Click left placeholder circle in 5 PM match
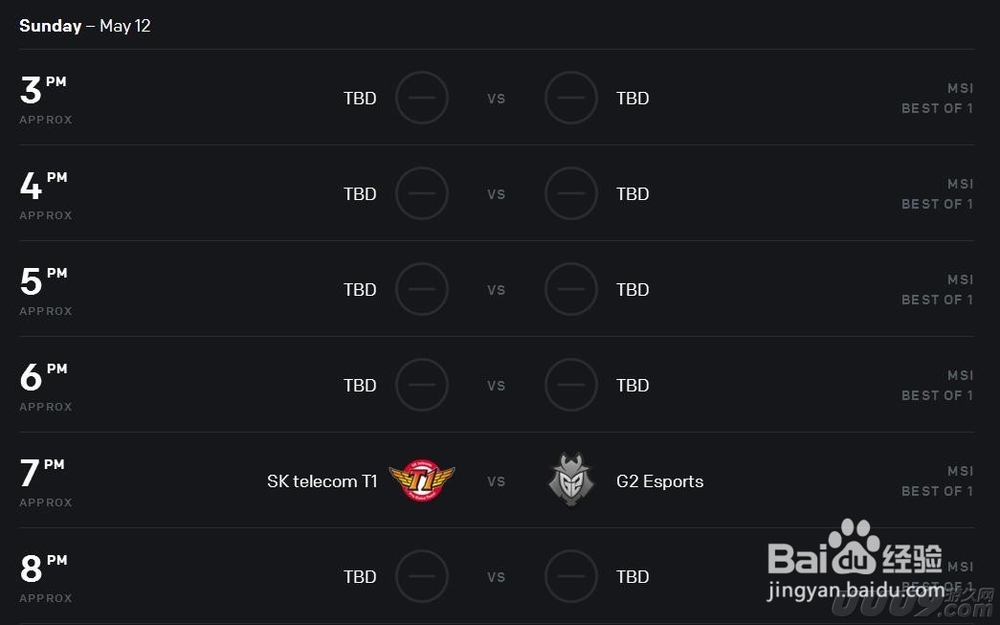The height and width of the screenshot is (625, 1000). point(422,289)
